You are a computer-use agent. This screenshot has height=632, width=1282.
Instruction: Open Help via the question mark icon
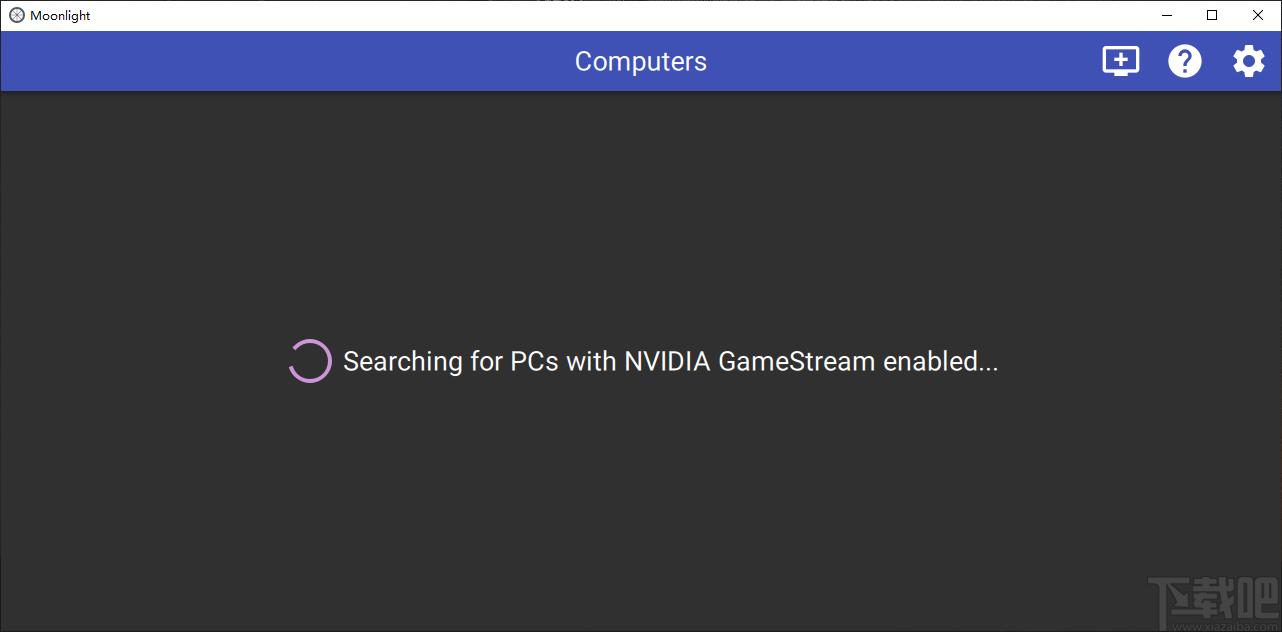(x=1185, y=61)
